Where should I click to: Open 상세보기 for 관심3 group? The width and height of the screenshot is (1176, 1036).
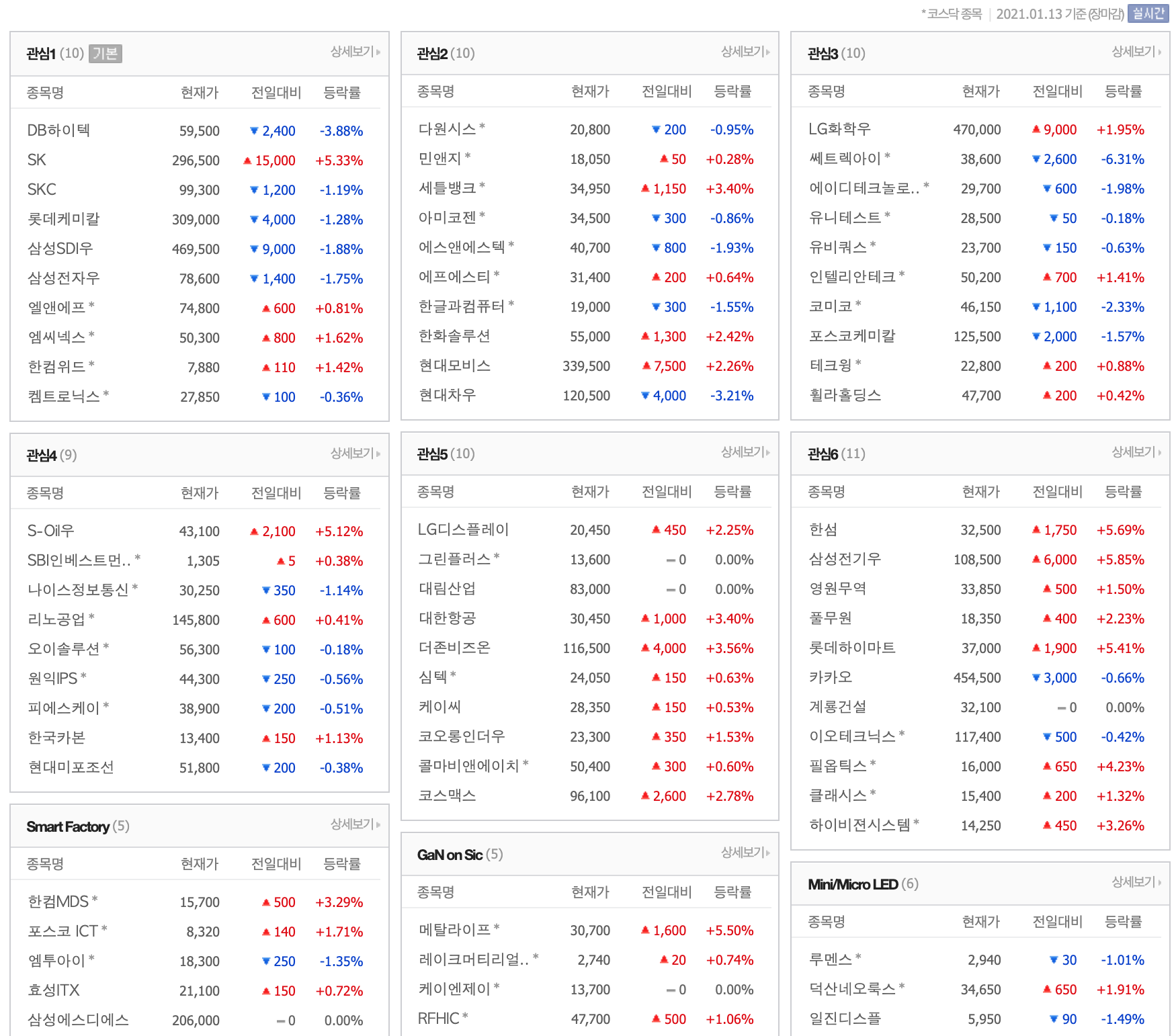[x=1136, y=52]
